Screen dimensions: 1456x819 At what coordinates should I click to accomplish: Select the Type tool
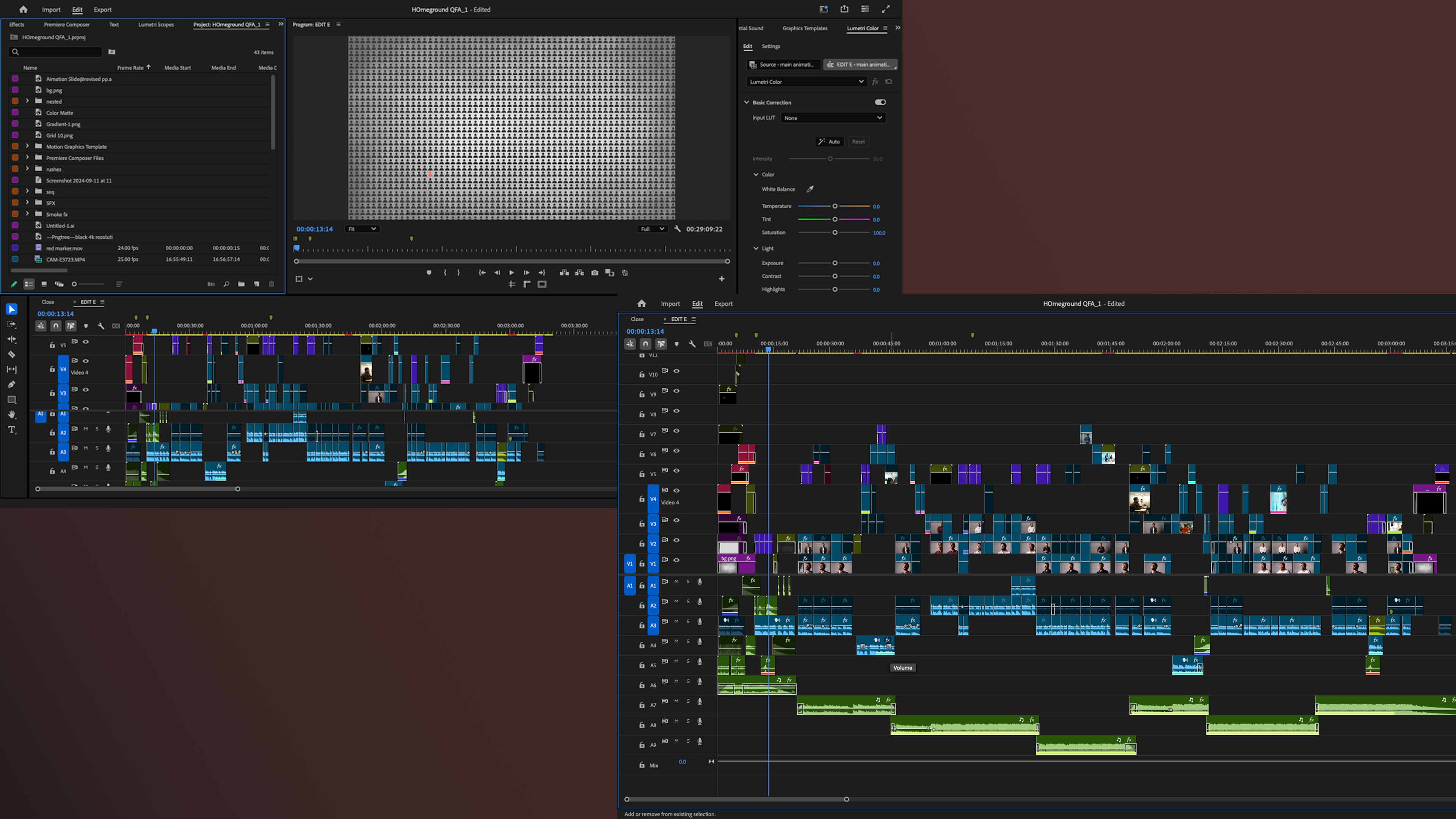(x=11, y=430)
